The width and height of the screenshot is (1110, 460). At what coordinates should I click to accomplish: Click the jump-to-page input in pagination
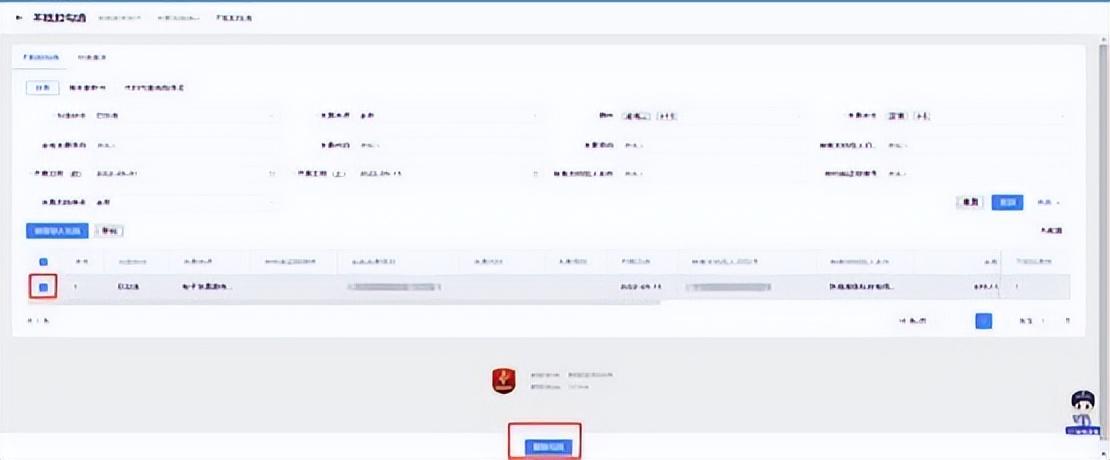point(1043,321)
